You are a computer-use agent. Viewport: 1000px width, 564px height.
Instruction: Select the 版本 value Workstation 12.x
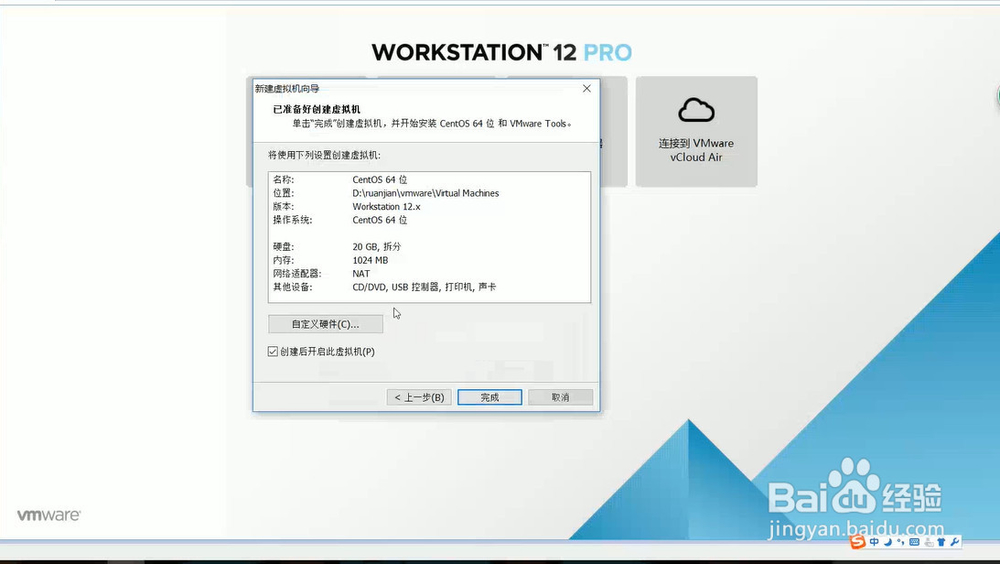[x=386, y=206]
